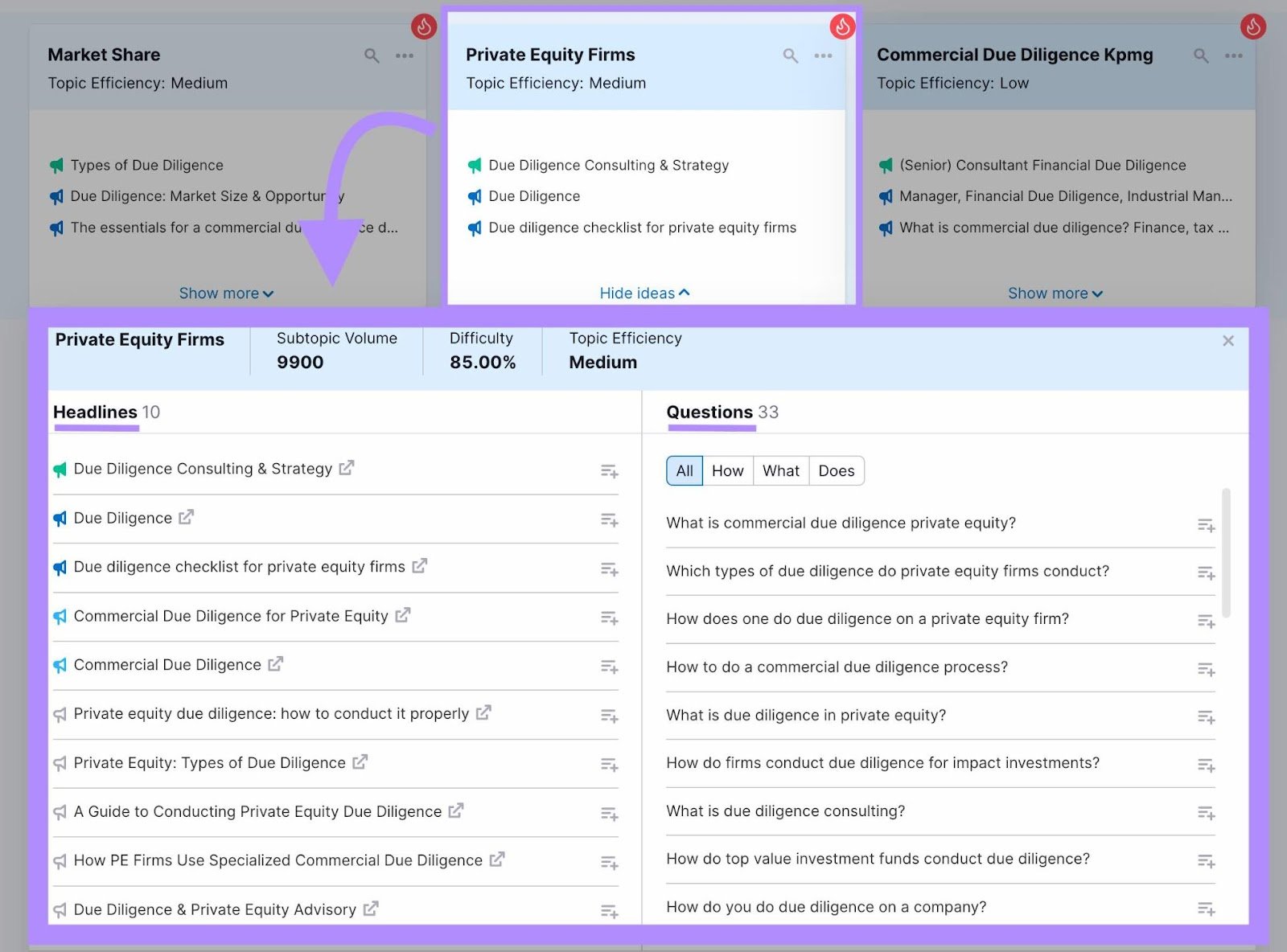Select the Does question filter
Image resolution: width=1287 pixels, height=952 pixels.
click(836, 470)
